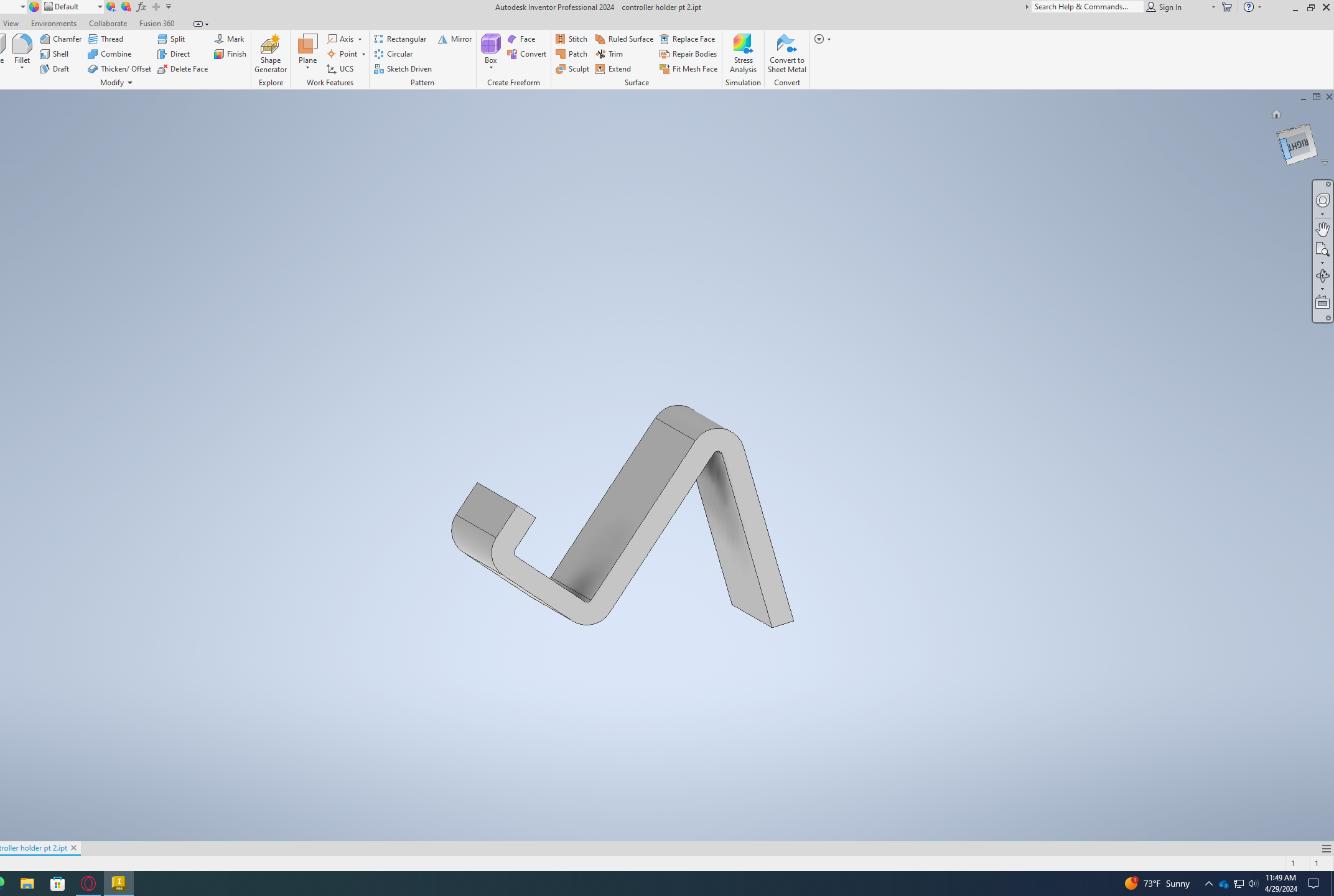Open the Sculpt tool
The height and width of the screenshot is (896, 1334).
pos(572,68)
